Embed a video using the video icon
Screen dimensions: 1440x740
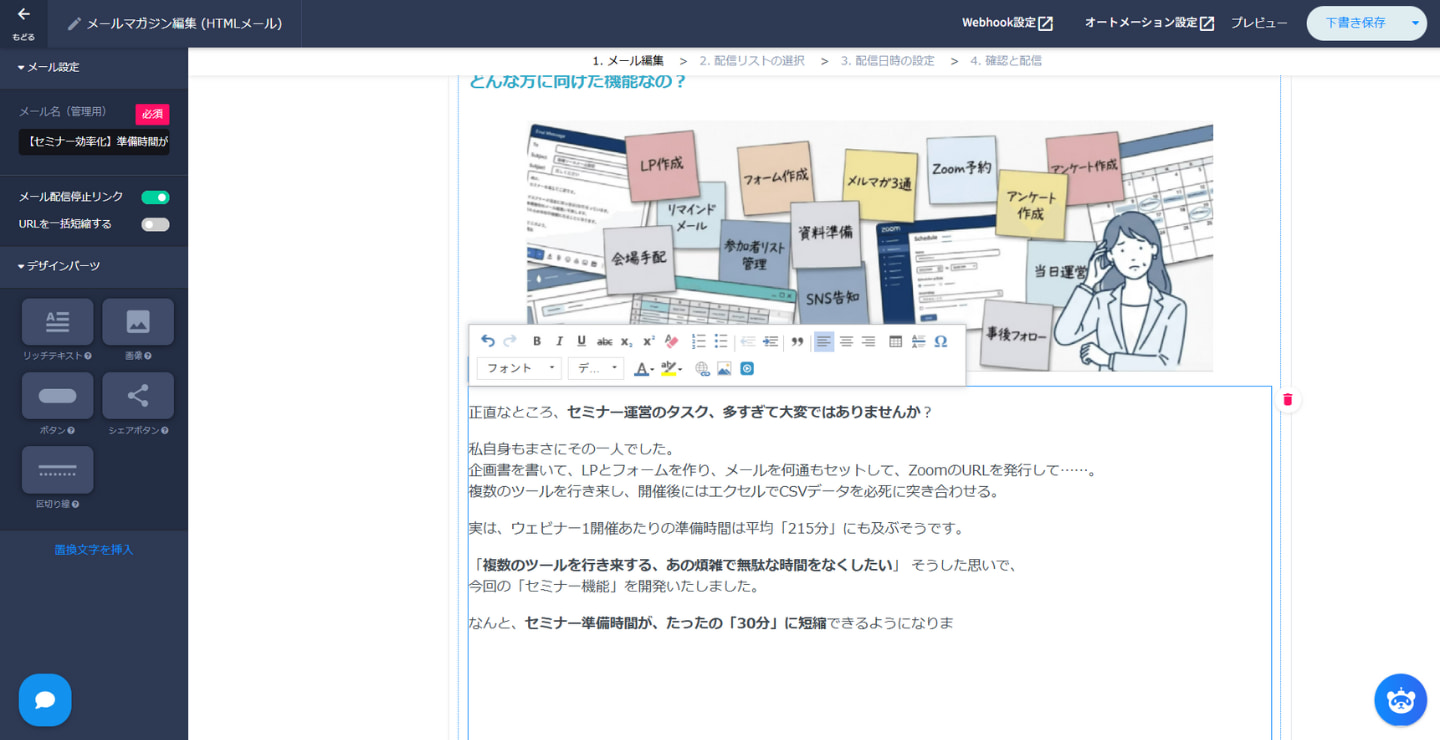746,368
